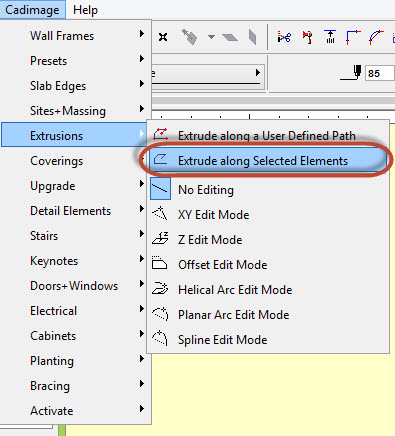Activate the No Editing mode icon
Image resolution: width=395 pixels, height=436 pixels.
(x=160, y=189)
